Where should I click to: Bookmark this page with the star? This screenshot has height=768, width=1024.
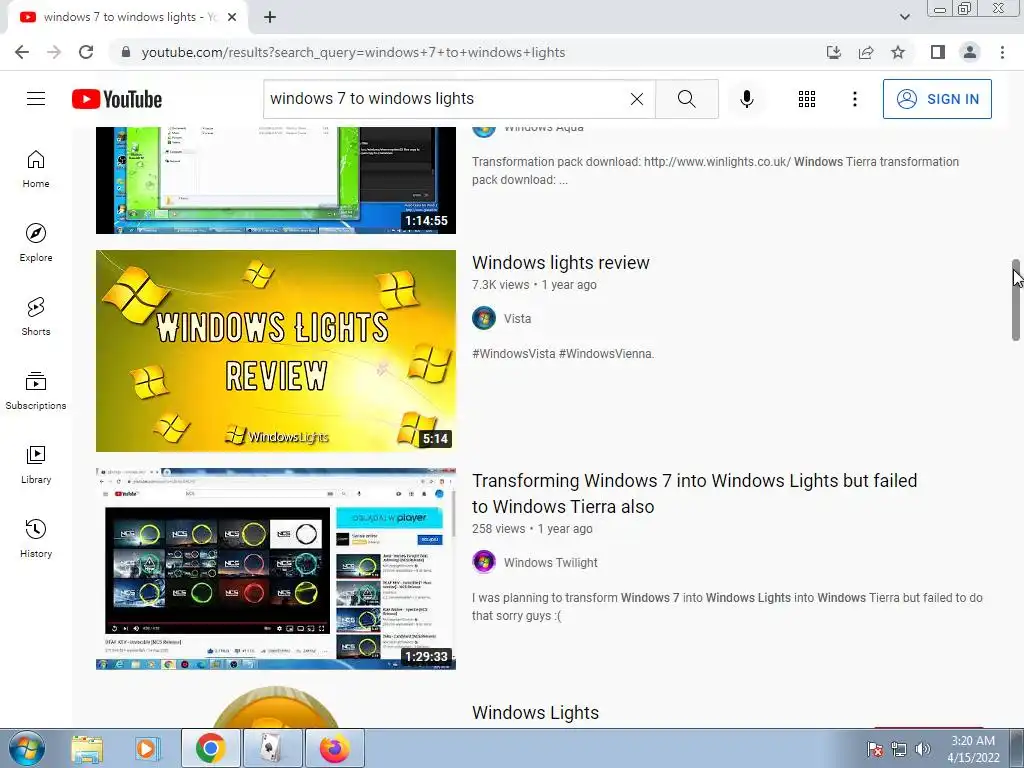pyautogui.click(x=898, y=52)
